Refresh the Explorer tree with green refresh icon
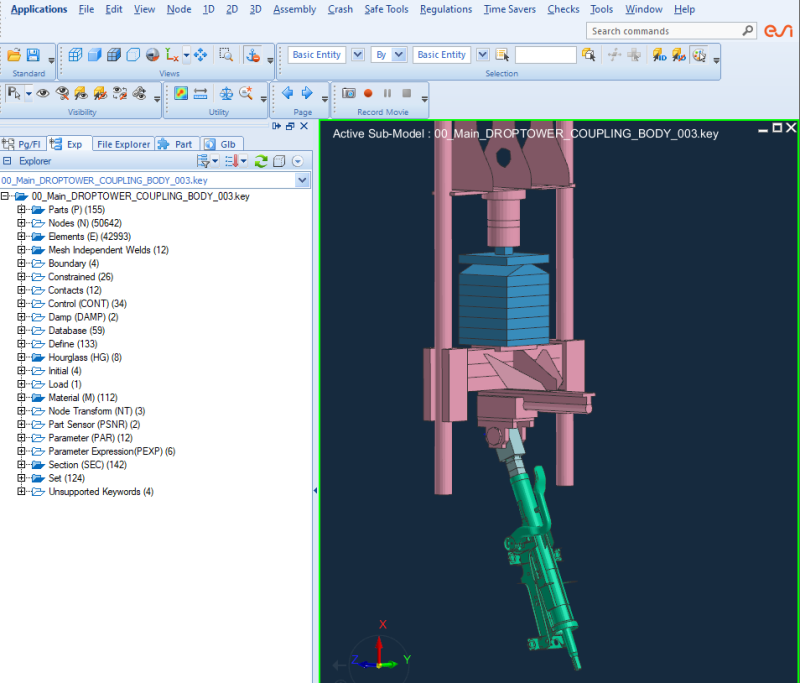 (259, 160)
